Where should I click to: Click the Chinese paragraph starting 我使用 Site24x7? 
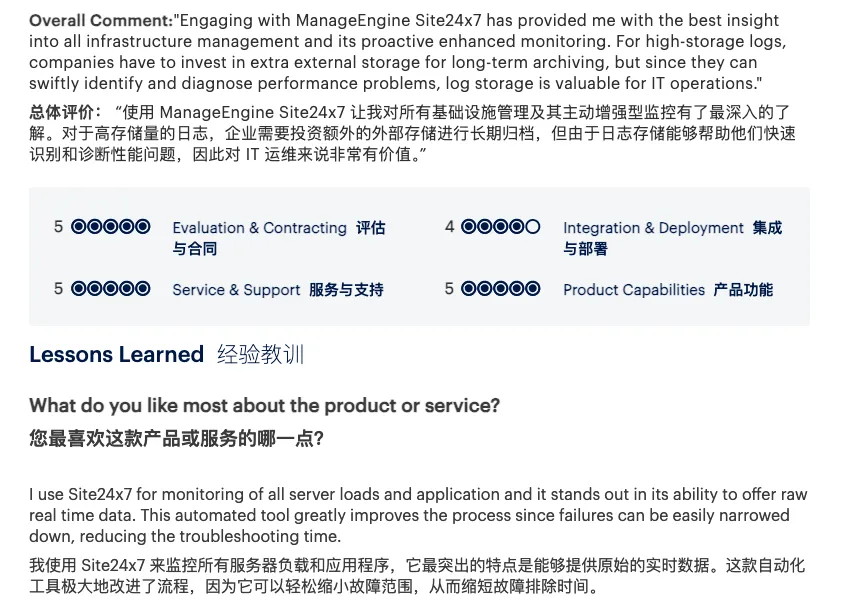click(416, 576)
